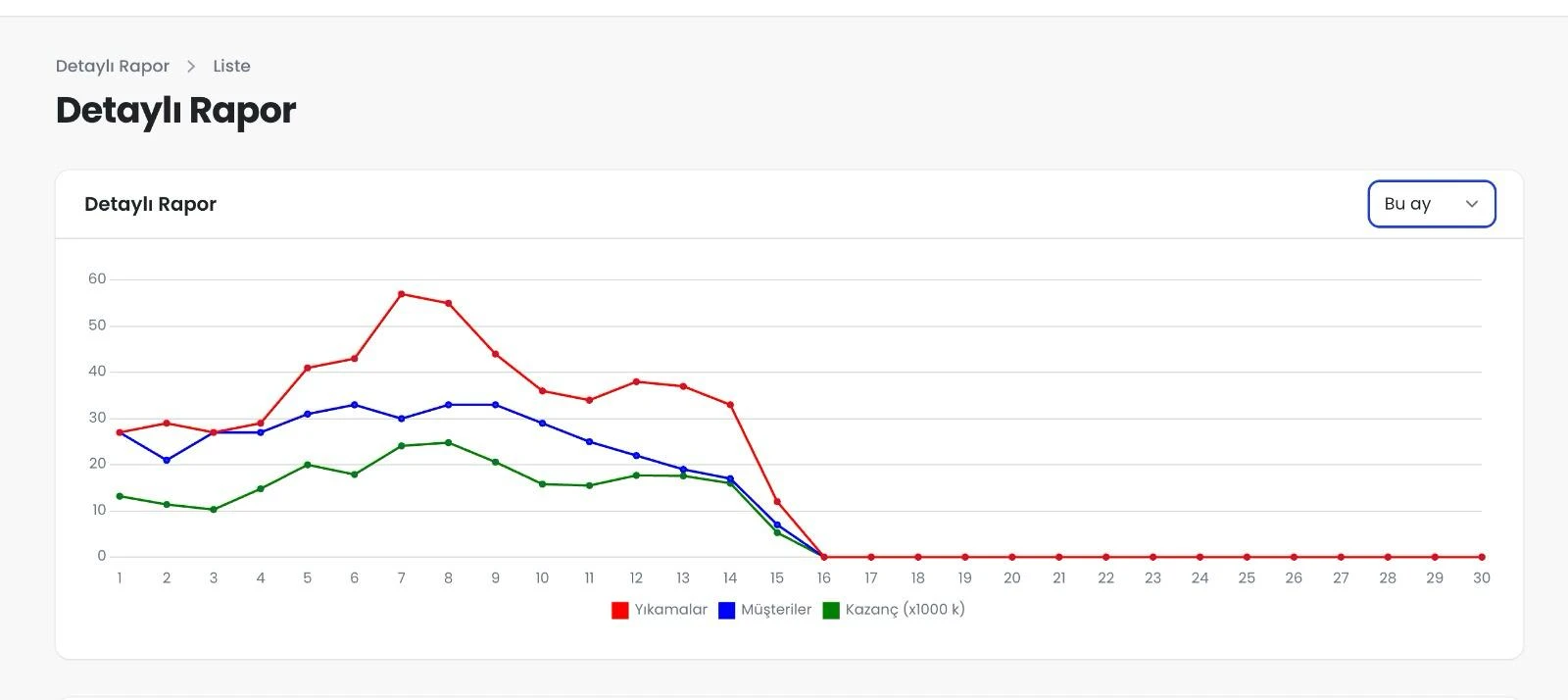
Task: Click the chevron arrow in period selector
Action: [1471, 204]
